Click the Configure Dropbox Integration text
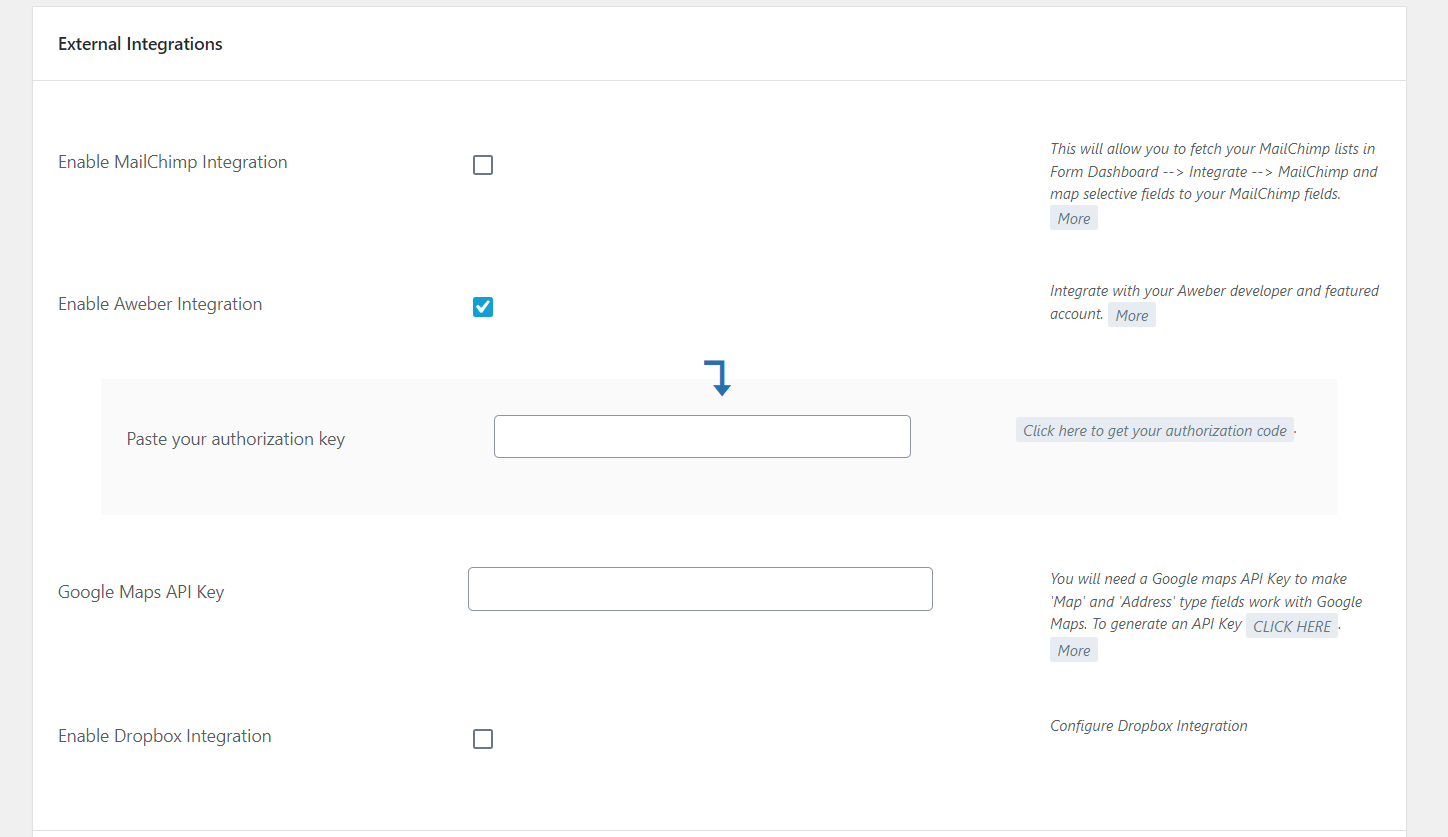Viewport: 1448px width, 837px height. click(1148, 726)
